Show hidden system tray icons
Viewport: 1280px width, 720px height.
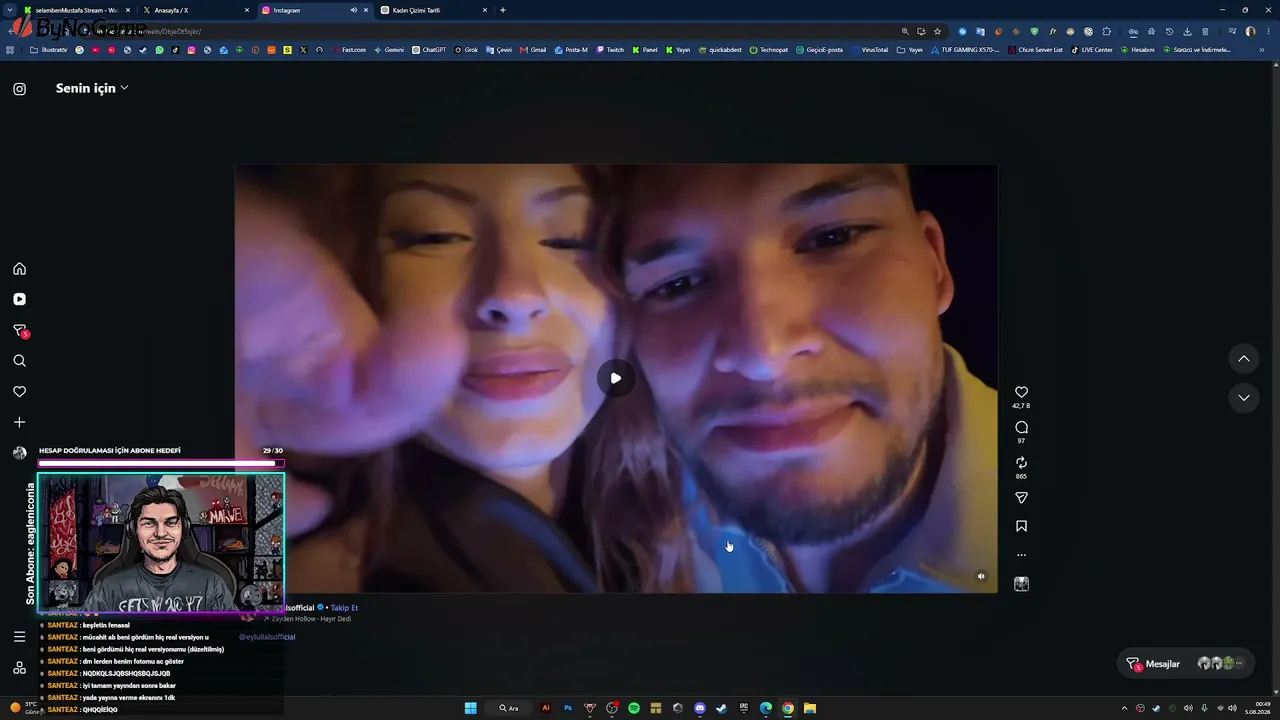pyautogui.click(x=1124, y=708)
